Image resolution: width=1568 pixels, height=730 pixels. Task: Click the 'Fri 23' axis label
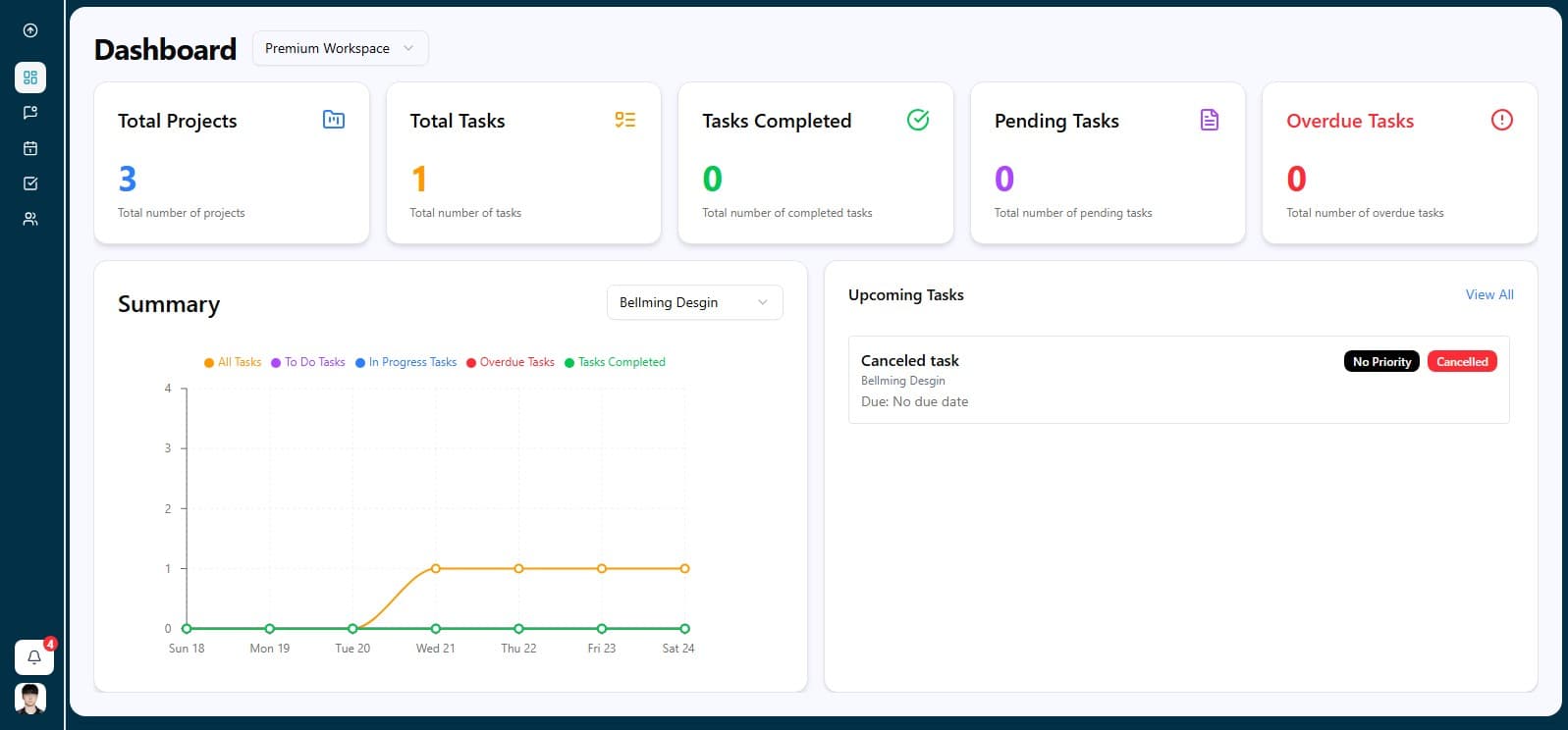click(602, 649)
